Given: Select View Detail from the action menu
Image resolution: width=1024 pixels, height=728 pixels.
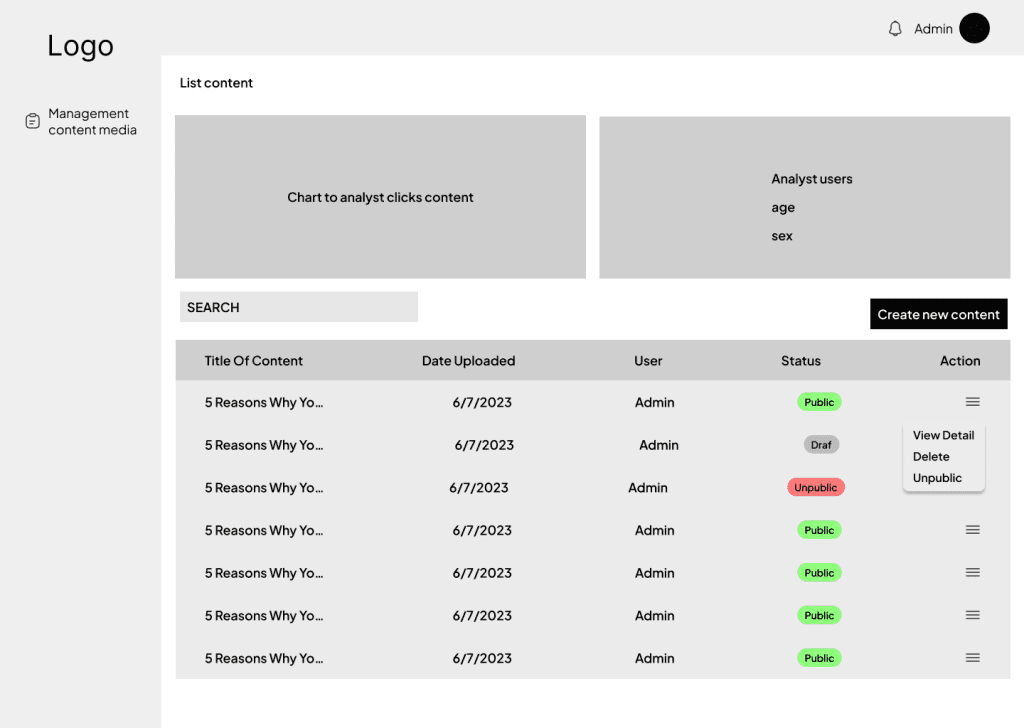Looking at the screenshot, I should [943, 436].
